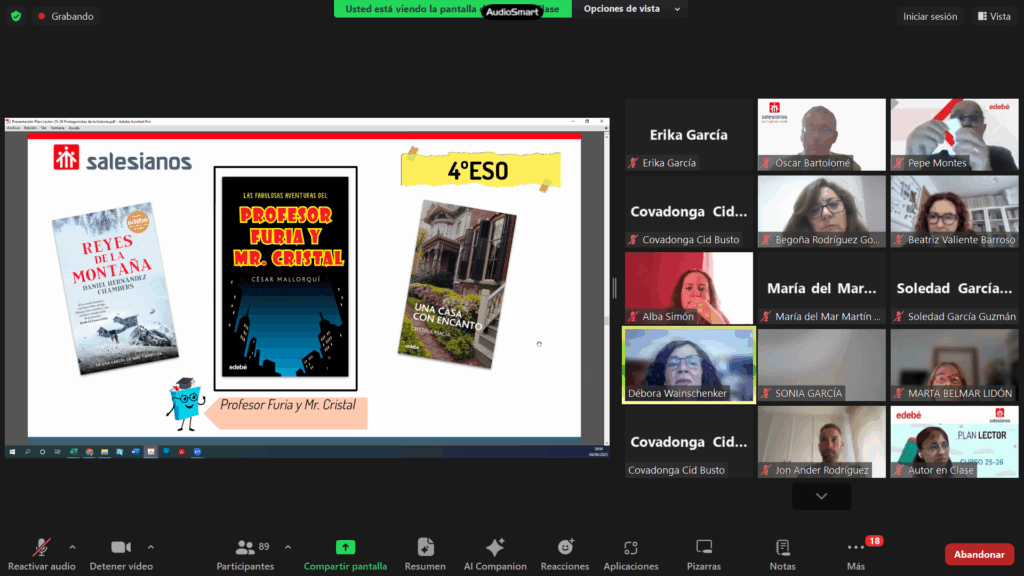The width and height of the screenshot is (1024, 576).
Task: Click the salesianos logo in the slide
Action: click(123, 159)
